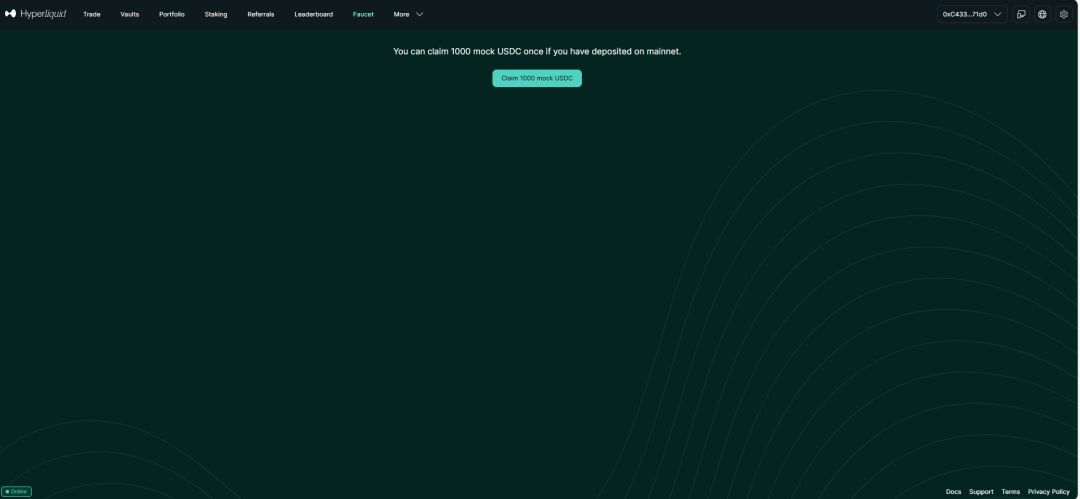Select the Faucet tab
Image resolution: width=1080 pixels, height=499 pixels.
pyautogui.click(x=363, y=14)
